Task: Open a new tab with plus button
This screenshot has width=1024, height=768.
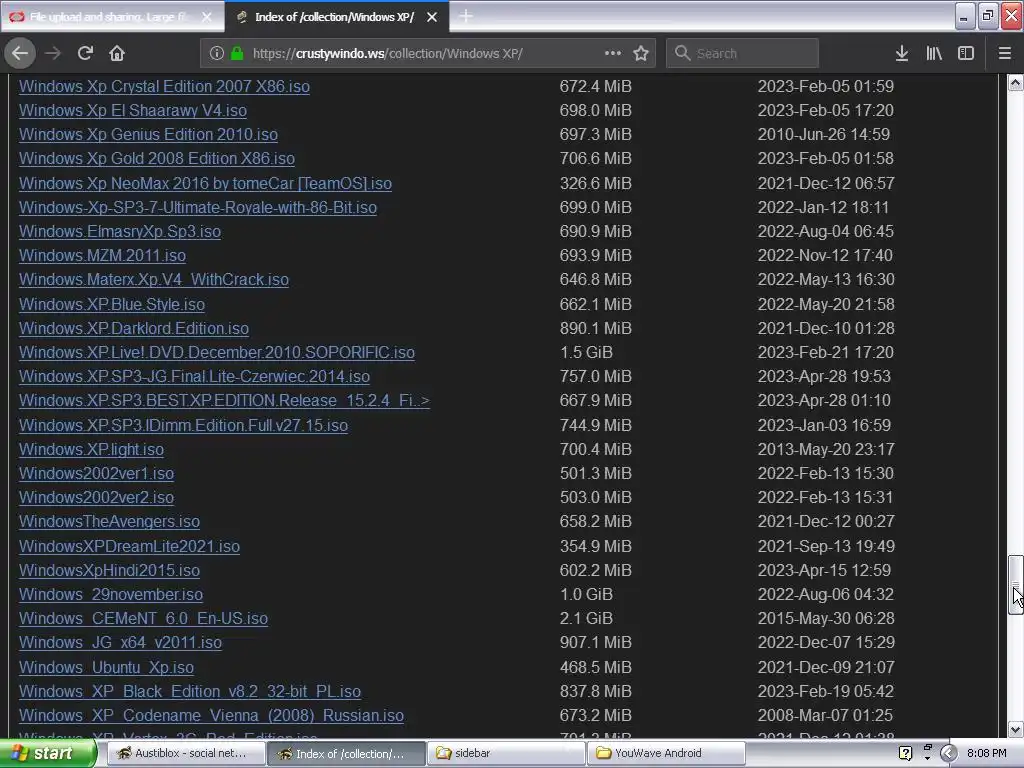Action: 466,16
